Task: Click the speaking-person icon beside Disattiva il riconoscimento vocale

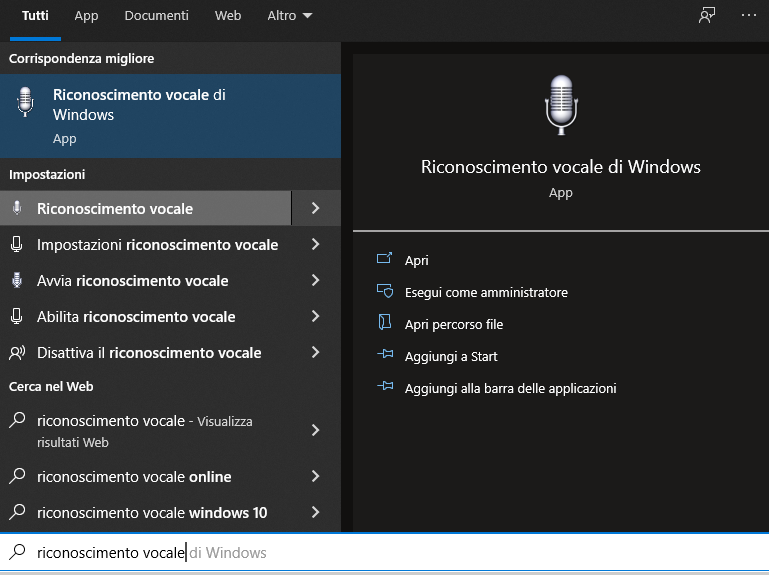Action: click(x=17, y=353)
